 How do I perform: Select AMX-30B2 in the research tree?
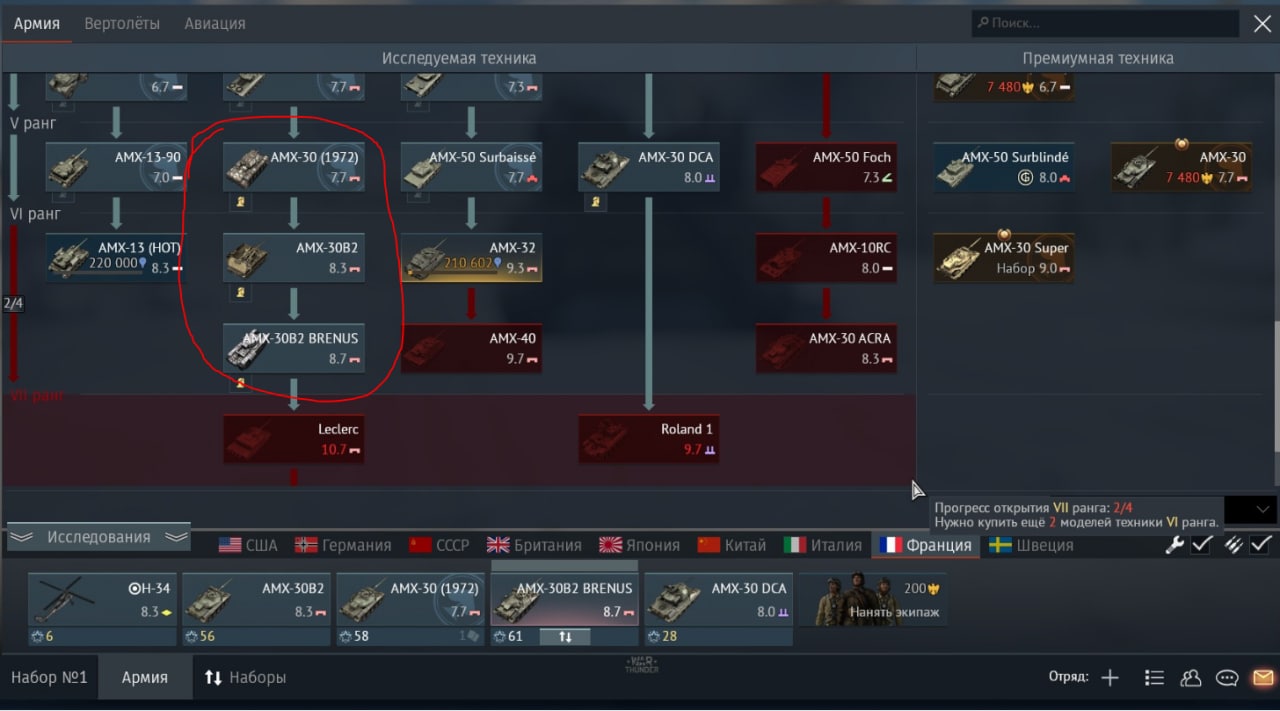pyautogui.click(x=293, y=257)
